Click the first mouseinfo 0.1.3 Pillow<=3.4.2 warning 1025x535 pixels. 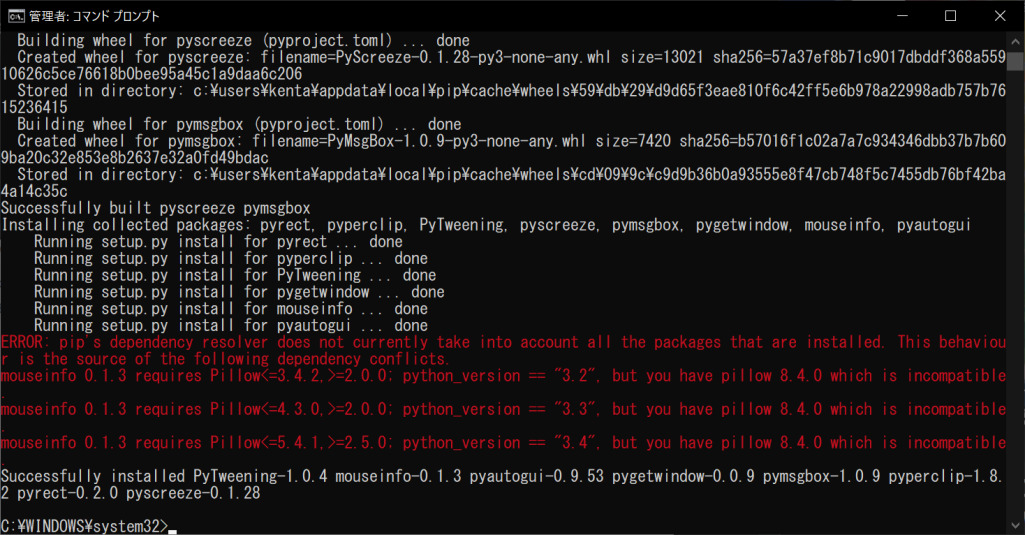503,376
